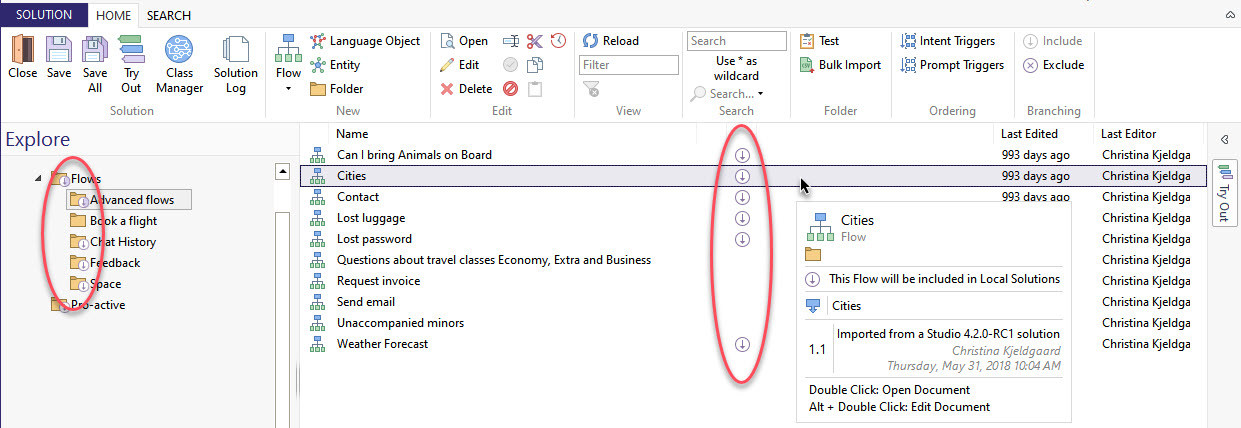The image size is (1241, 428).
Task: Open the SOLUTION tab
Action: 44,15
